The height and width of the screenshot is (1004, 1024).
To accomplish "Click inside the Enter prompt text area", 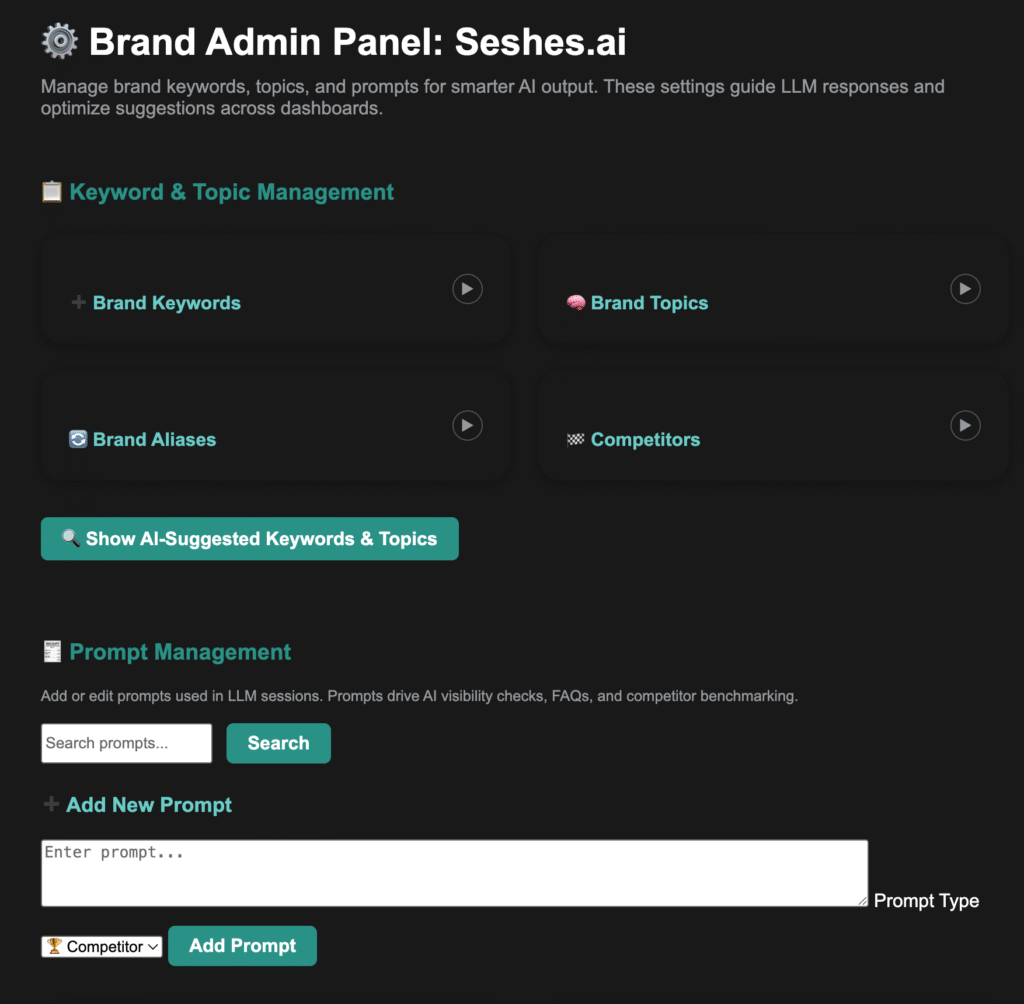I will 454,873.
